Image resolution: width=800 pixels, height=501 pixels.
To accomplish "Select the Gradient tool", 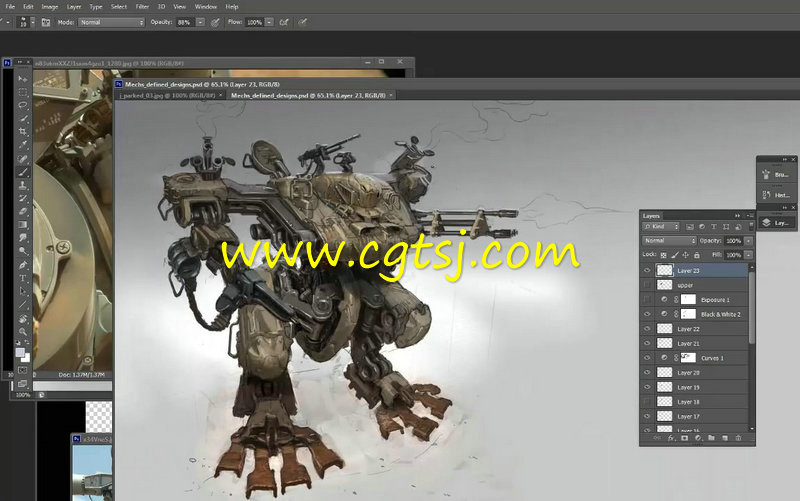I will pos(22,224).
